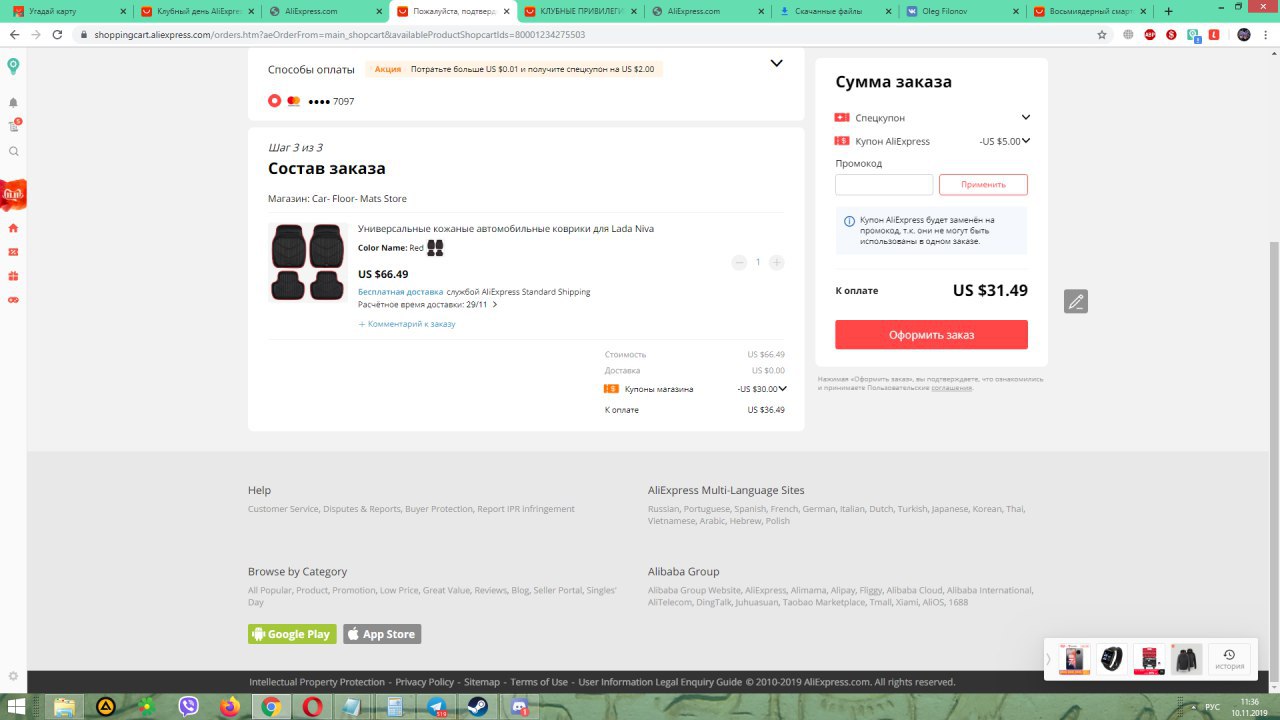
Task: Open the Lada Niva floor mats product title
Action: [506, 229]
